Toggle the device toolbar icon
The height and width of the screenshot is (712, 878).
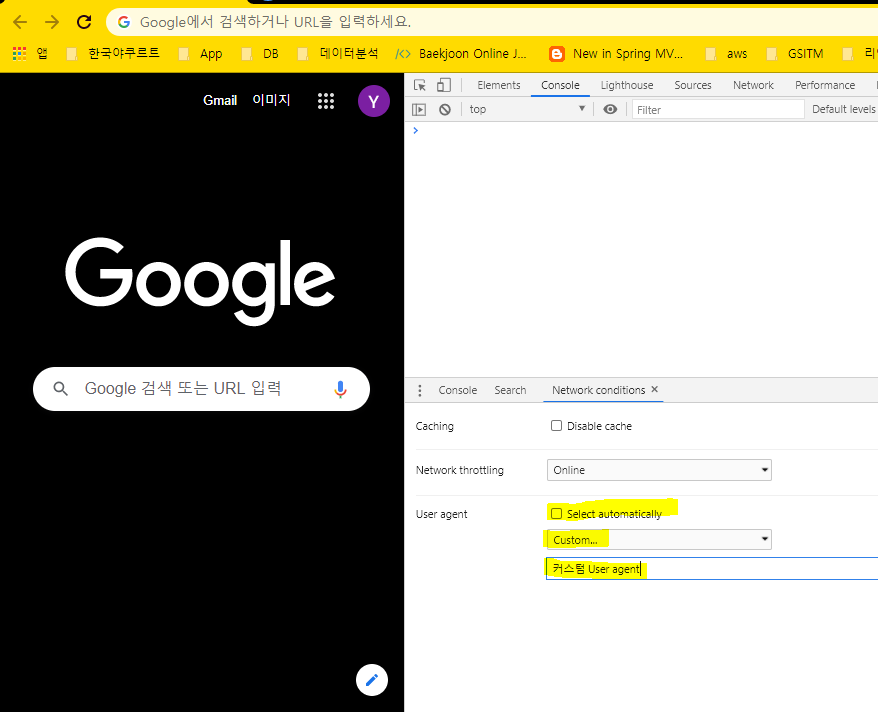click(443, 85)
